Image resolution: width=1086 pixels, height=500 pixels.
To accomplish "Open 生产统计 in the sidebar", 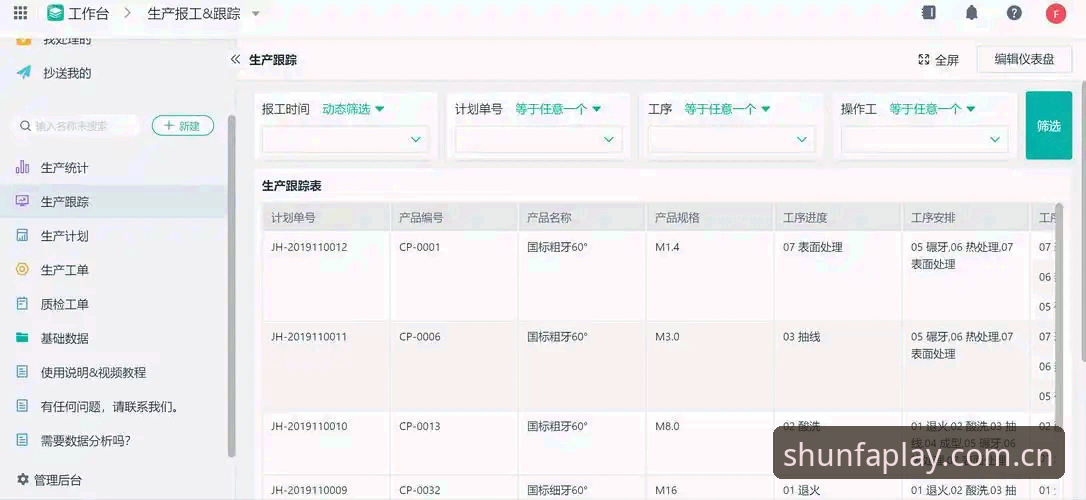I will click(64, 168).
